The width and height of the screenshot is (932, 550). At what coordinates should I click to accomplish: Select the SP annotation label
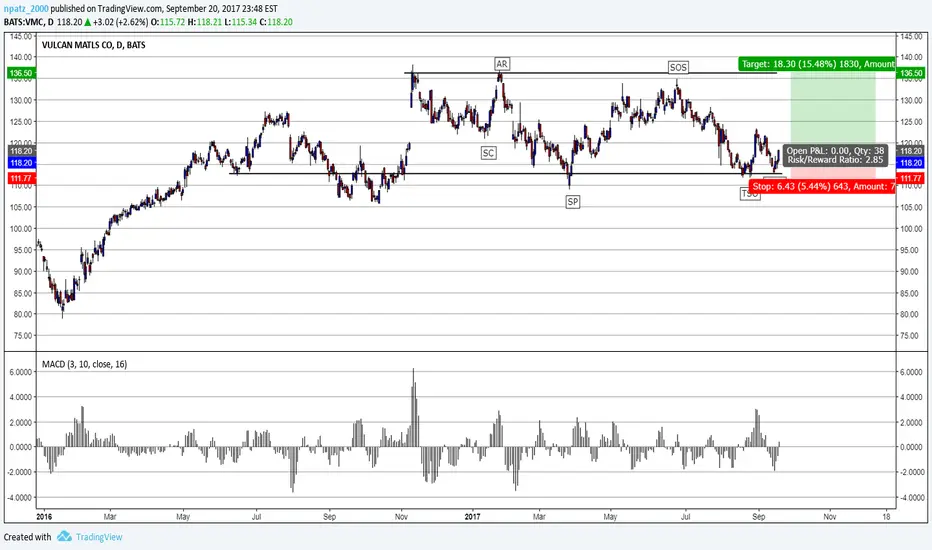(572, 202)
